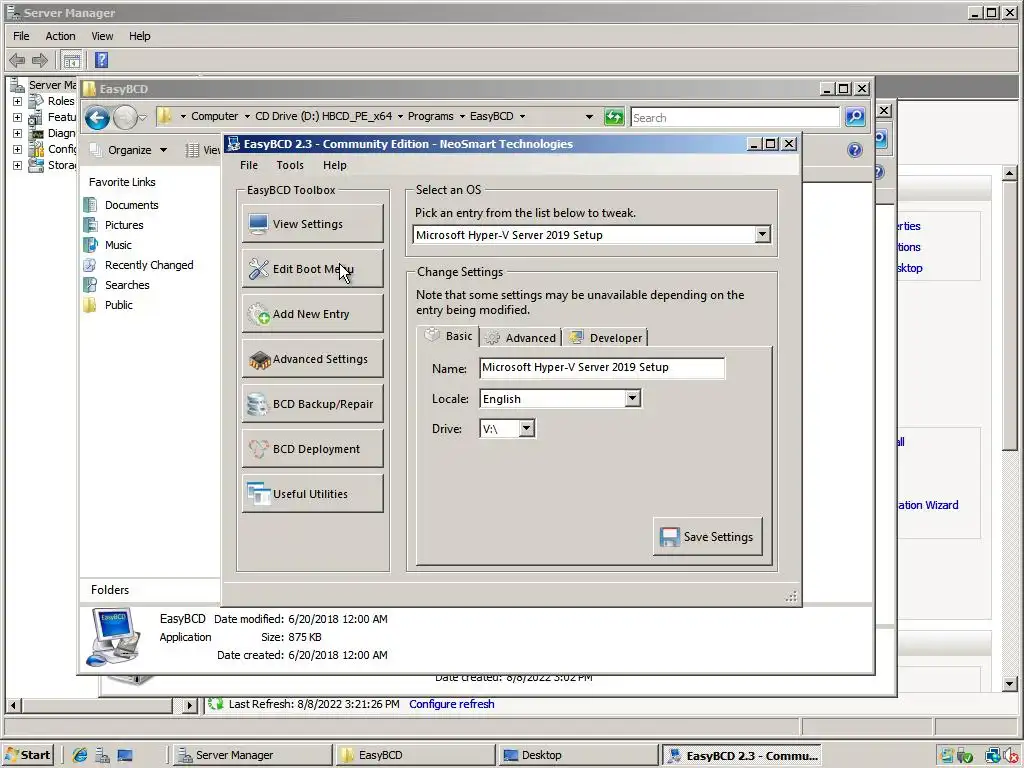Expand the Locale dropdown
This screenshot has height=768, width=1024.
(632, 398)
